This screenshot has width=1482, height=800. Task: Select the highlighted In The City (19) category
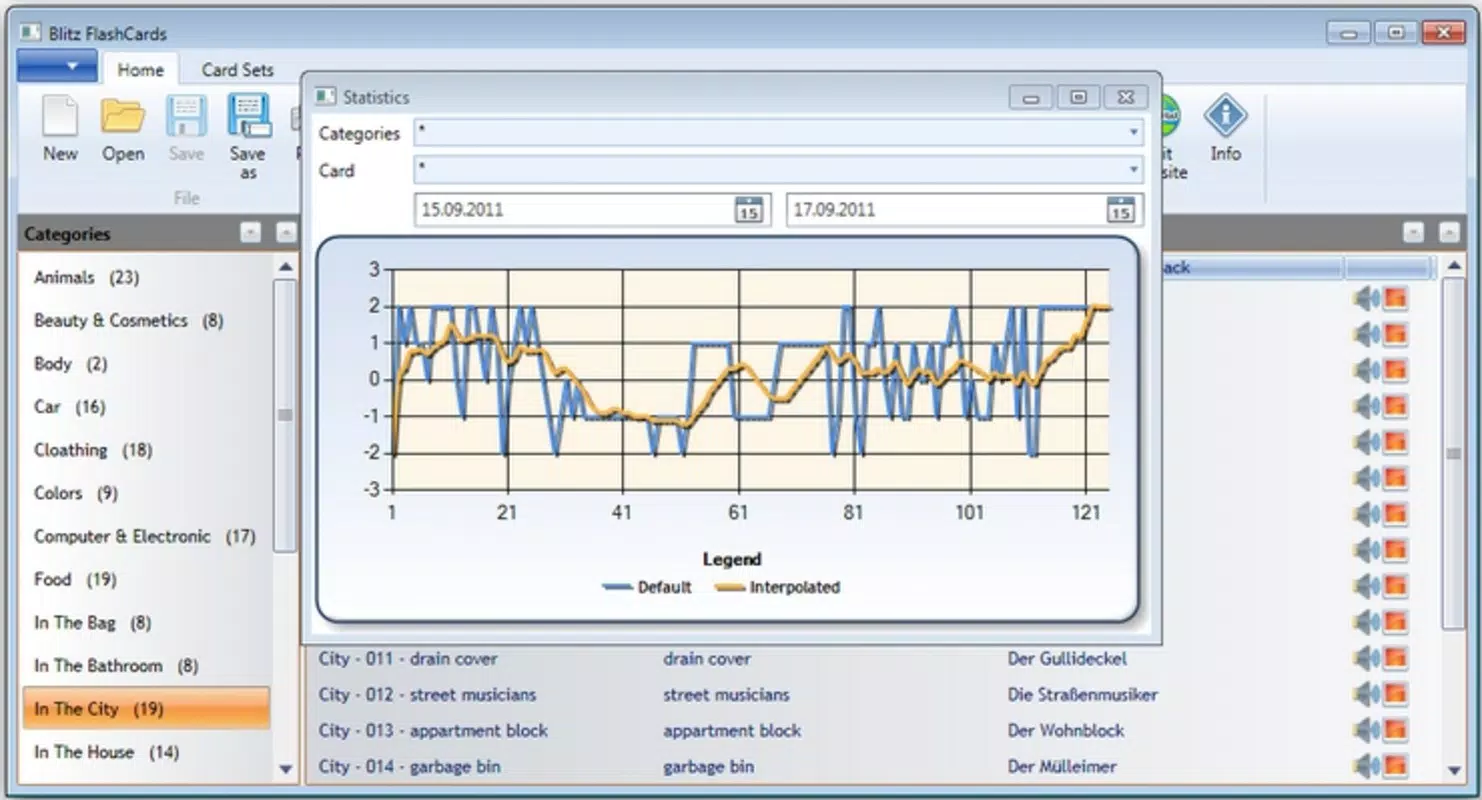coord(145,708)
